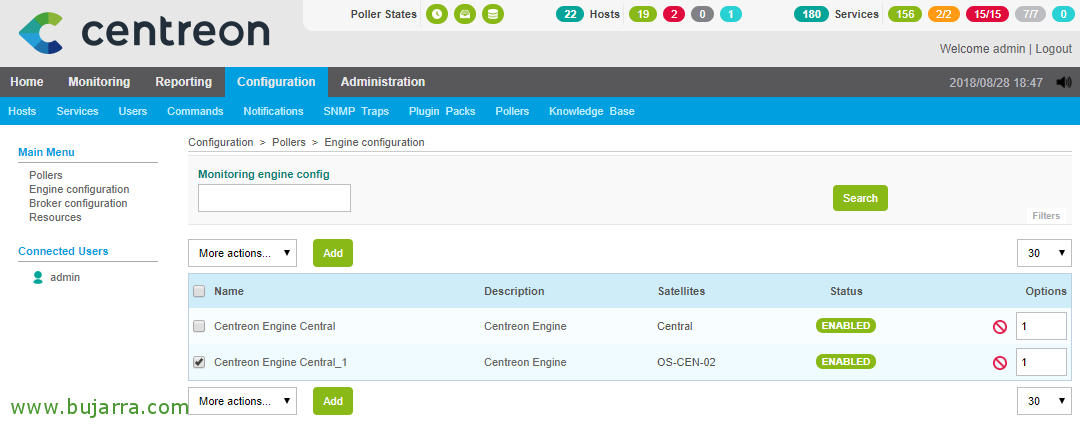Viewport: 1080px width, 429px height.
Task: Show 2 hosts down badge
Action: coord(674,14)
